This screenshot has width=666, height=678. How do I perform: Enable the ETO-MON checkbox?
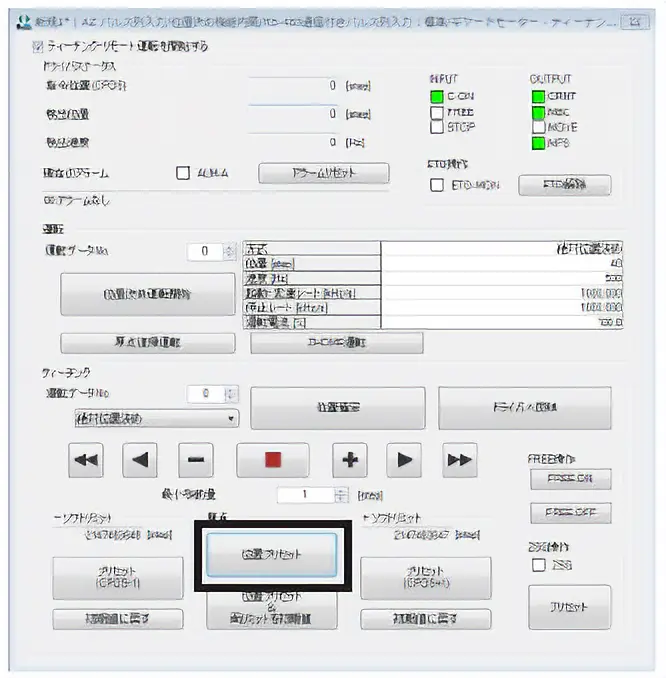(x=437, y=185)
